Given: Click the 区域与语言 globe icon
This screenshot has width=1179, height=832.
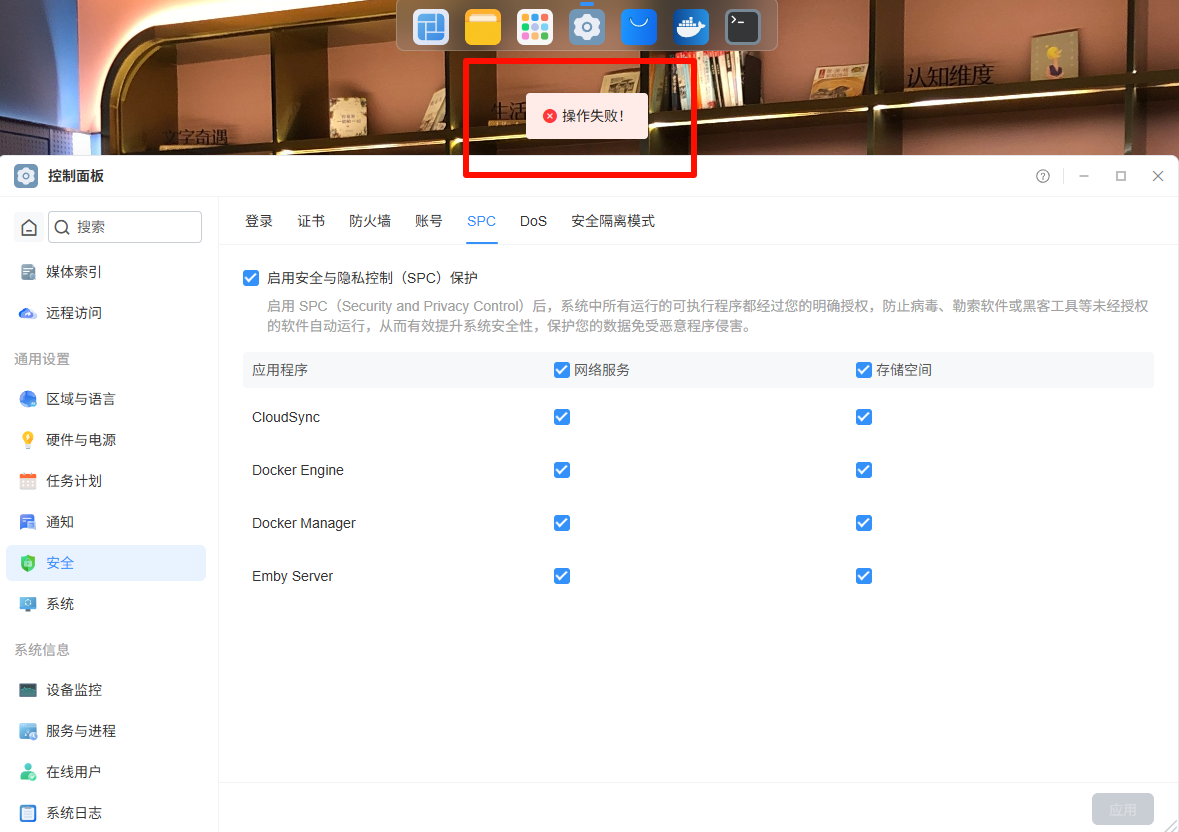Looking at the screenshot, I should coord(28,399).
